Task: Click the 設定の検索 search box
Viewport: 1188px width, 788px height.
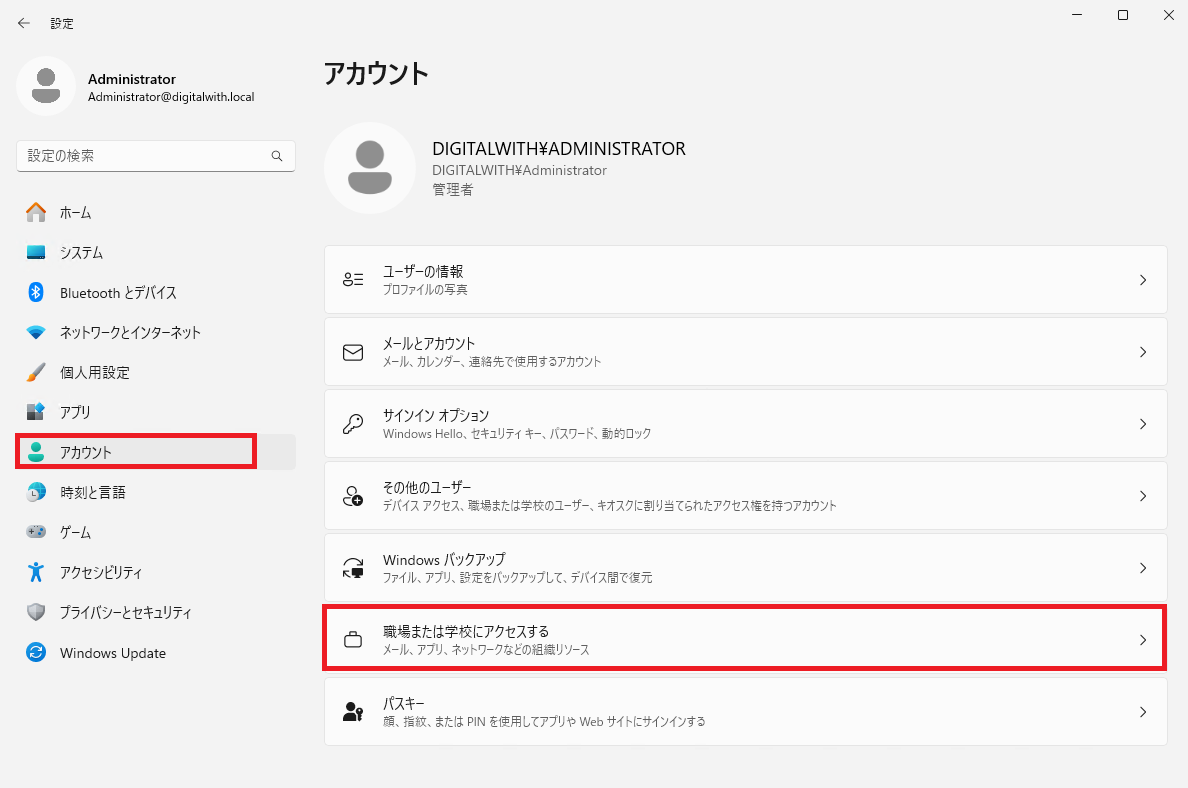Action: tap(155, 156)
